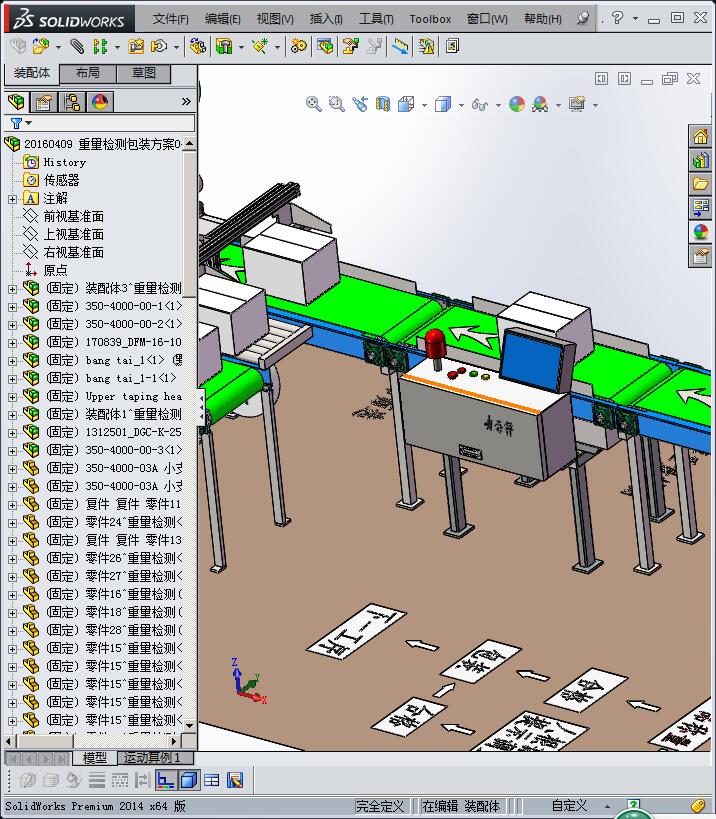Screen dimensions: 716x819
Task: Open the 编辑(E) menu
Action: (x=222, y=19)
